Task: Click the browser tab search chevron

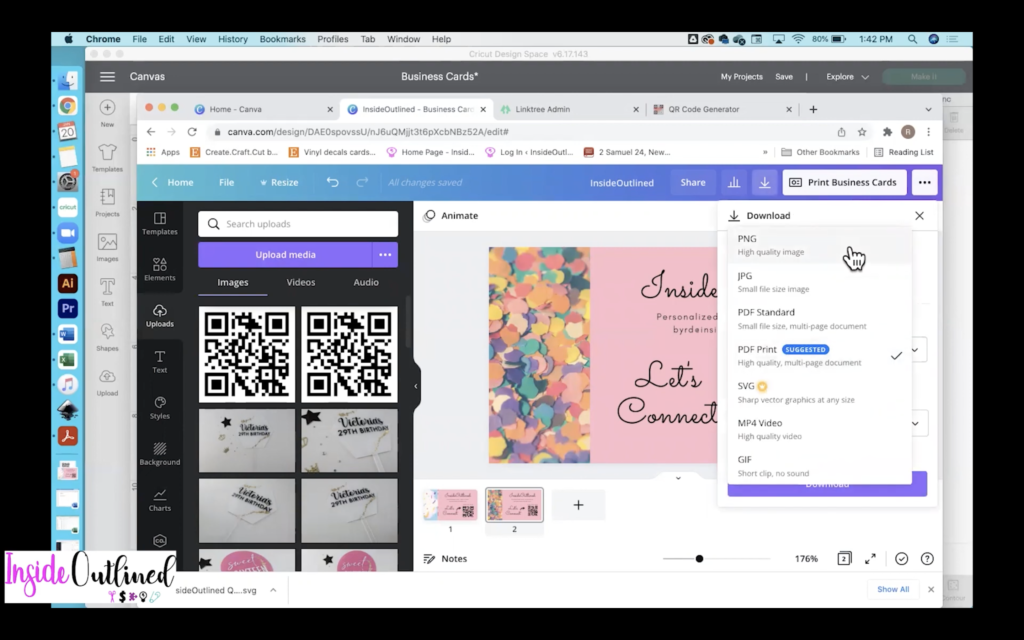Action: pos(927,108)
